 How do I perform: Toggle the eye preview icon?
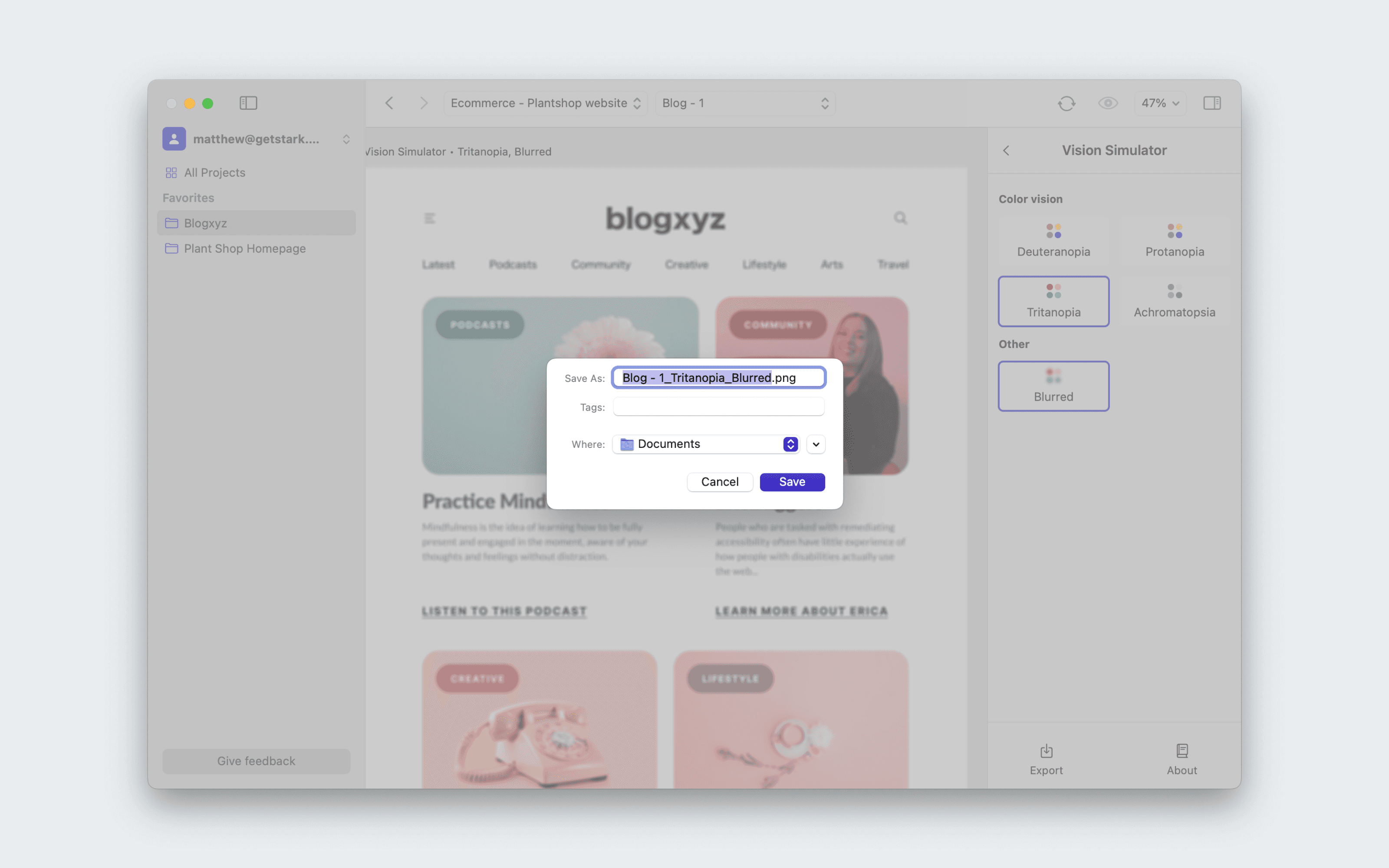[x=1108, y=103]
